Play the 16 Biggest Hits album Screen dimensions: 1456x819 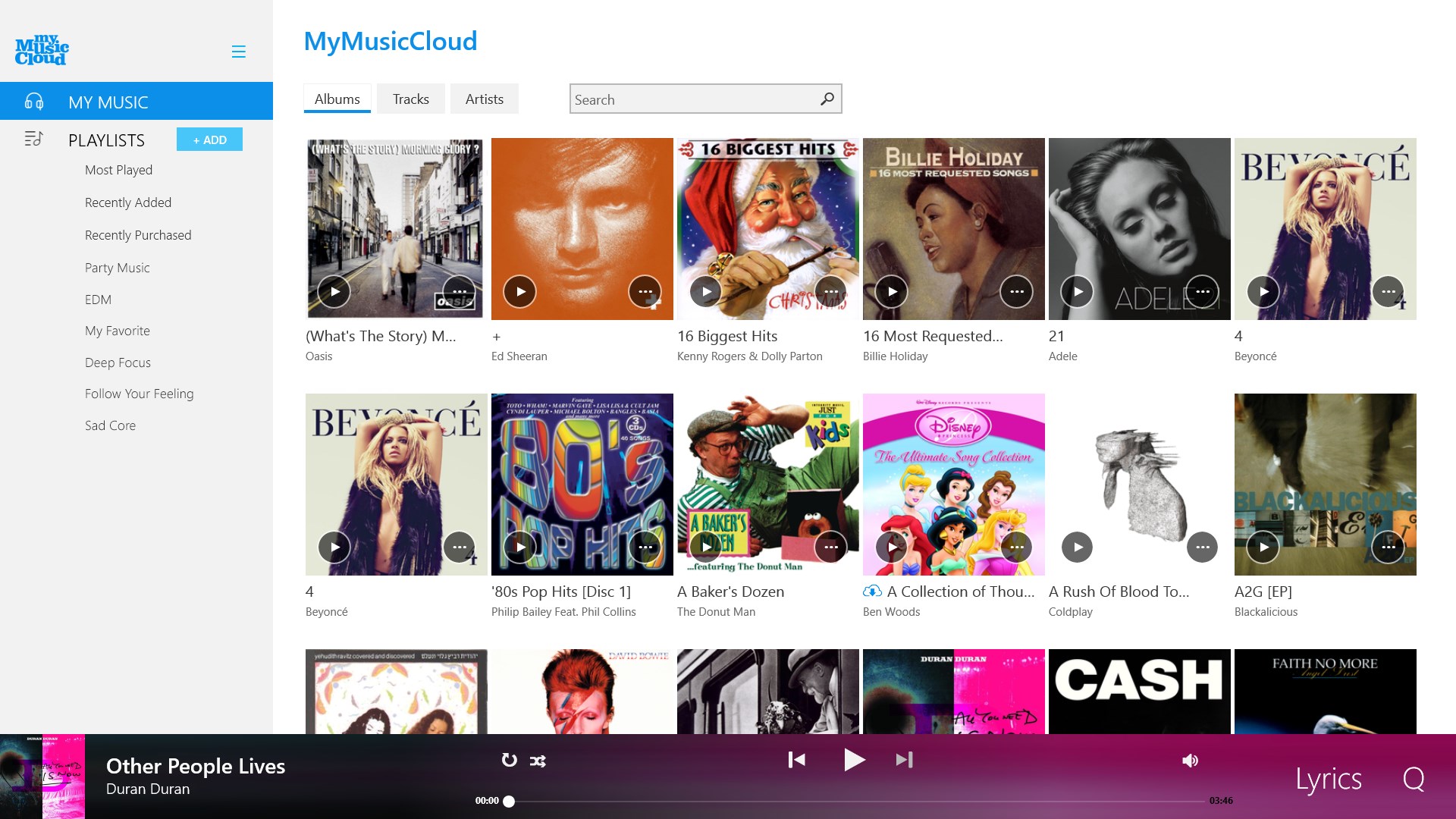tap(705, 291)
